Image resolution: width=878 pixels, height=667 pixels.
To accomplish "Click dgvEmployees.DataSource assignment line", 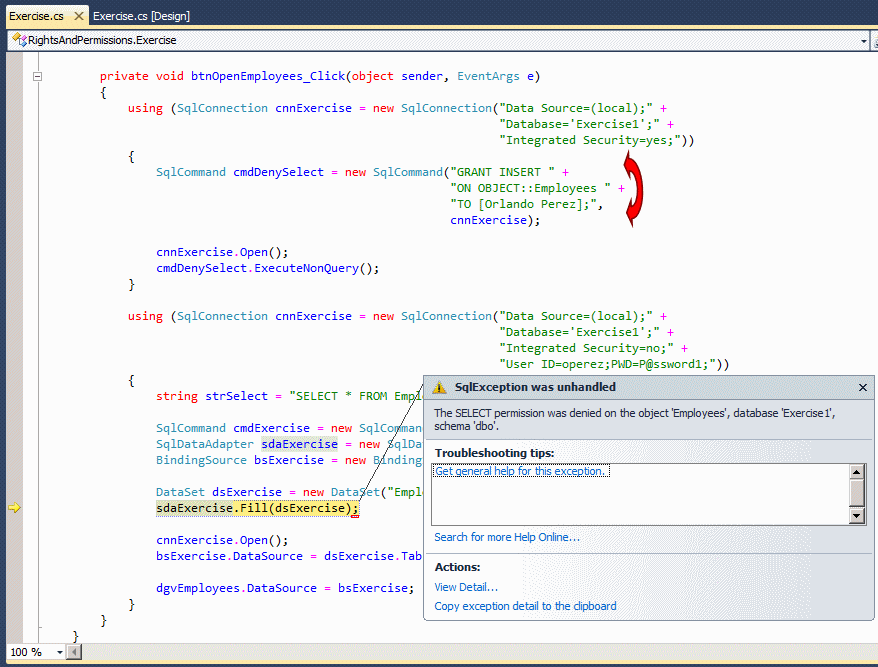I will click(x=285, y=588).
